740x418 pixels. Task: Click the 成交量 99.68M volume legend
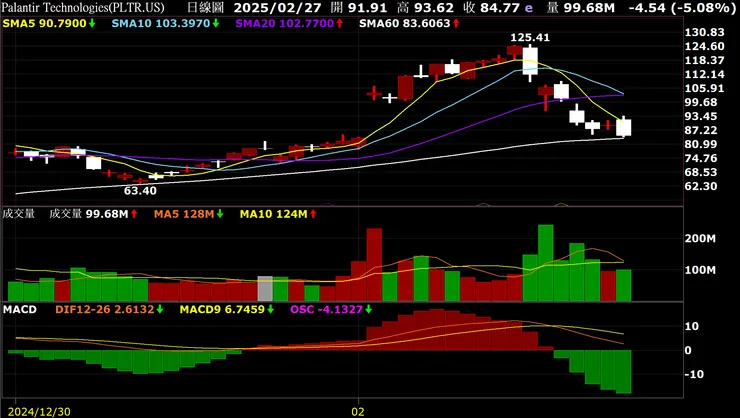pos(93,214)
